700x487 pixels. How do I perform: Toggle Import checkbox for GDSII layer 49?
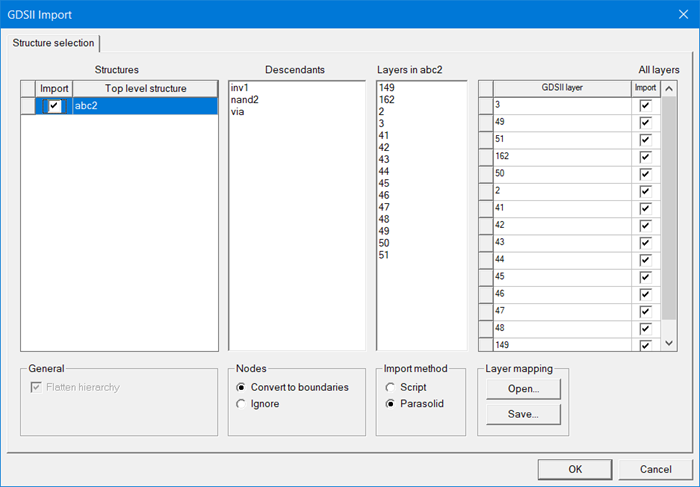pos(645,123)
